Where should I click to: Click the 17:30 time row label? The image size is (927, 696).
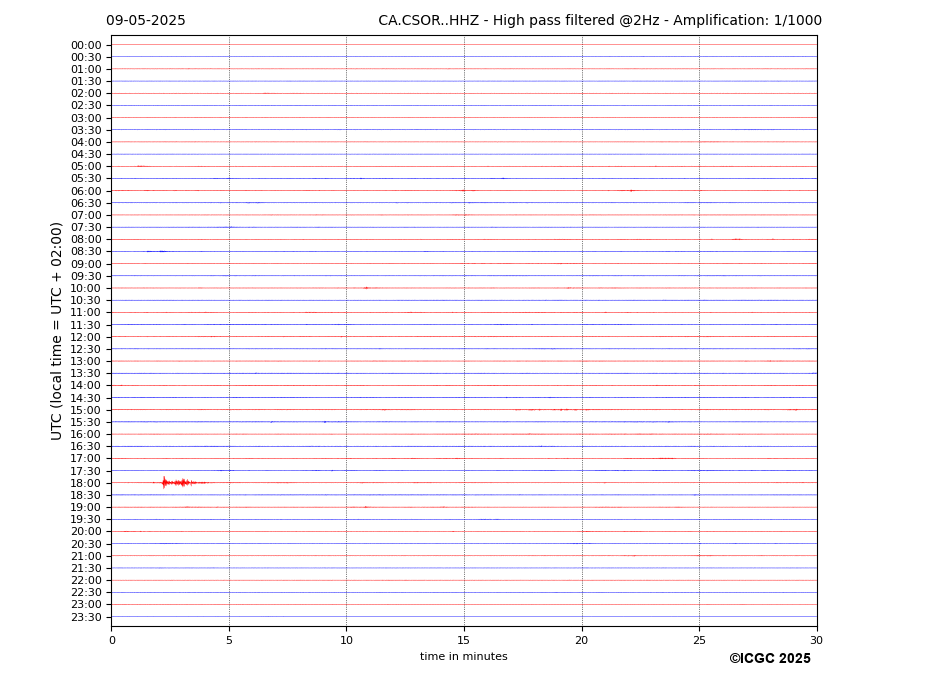[x=86, y=471]
